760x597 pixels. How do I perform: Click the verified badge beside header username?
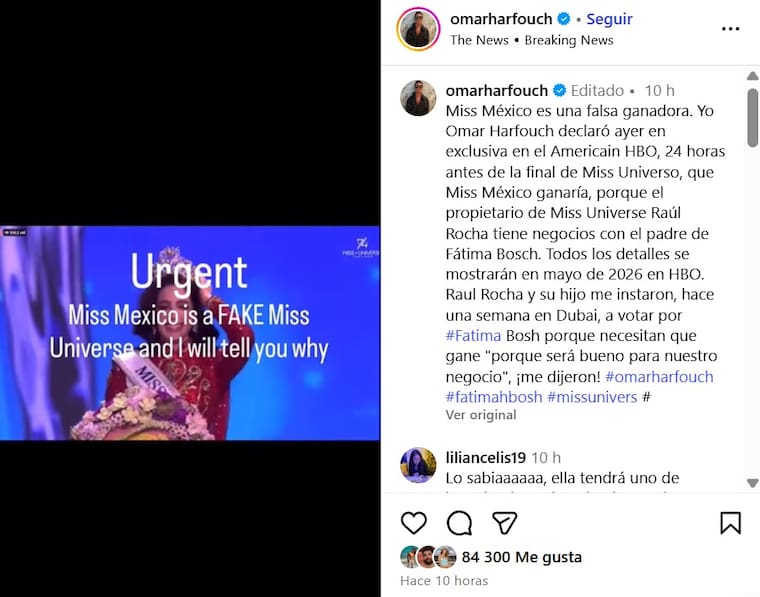tap(563, 19)
